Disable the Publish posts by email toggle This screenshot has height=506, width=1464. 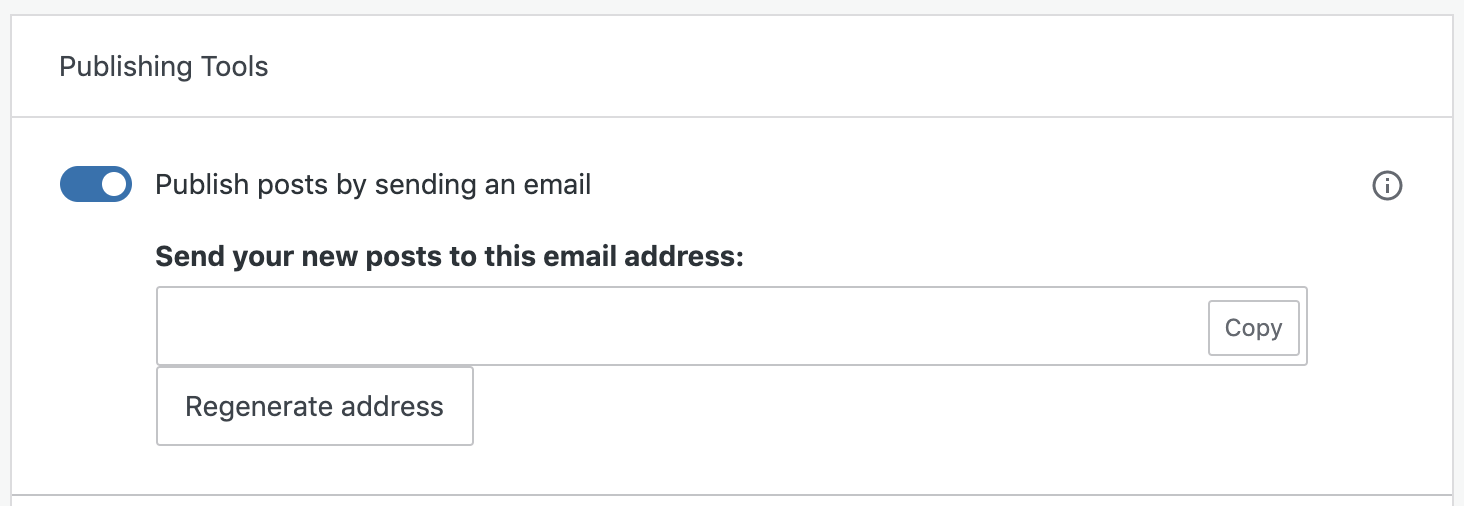click(x=96, y=184)
